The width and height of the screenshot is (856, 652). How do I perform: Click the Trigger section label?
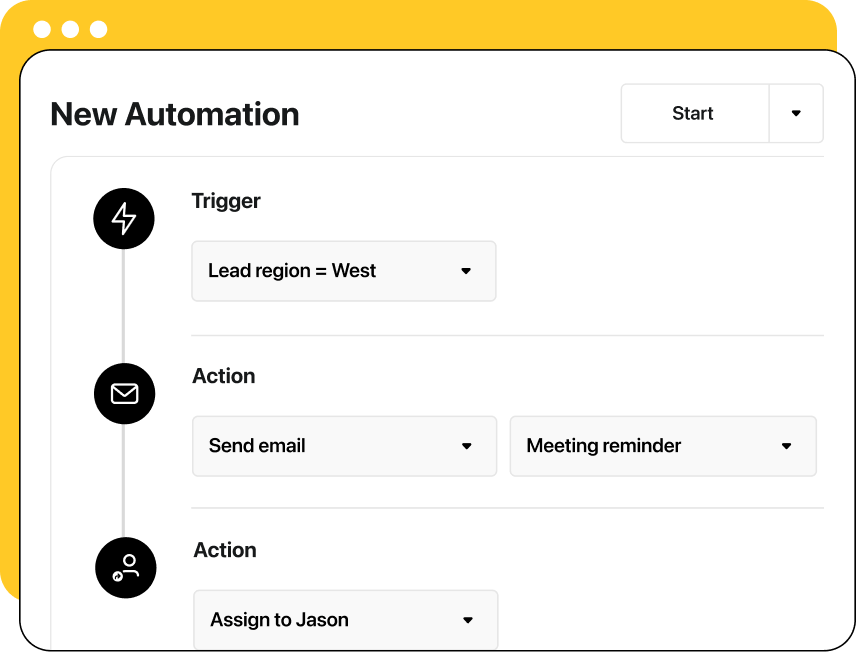(226, 201)
